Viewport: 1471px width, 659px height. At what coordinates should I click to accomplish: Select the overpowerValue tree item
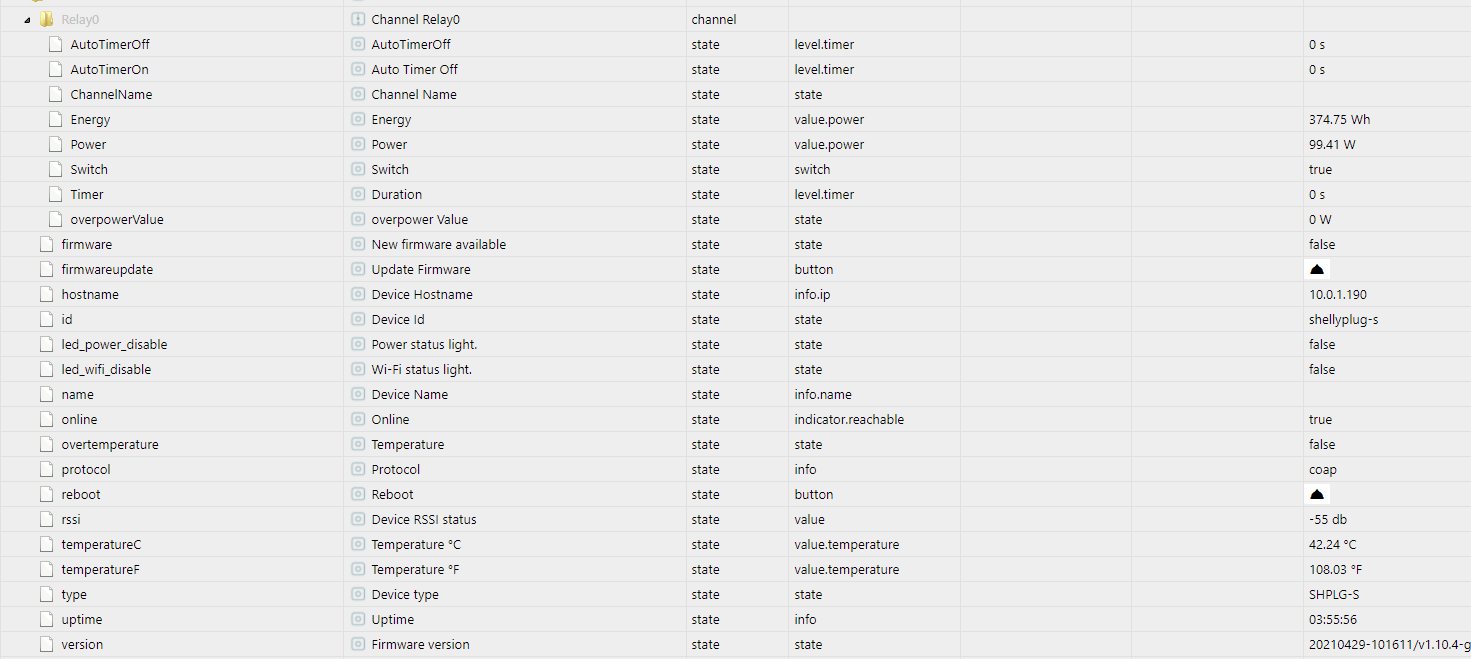coord(117,220)
